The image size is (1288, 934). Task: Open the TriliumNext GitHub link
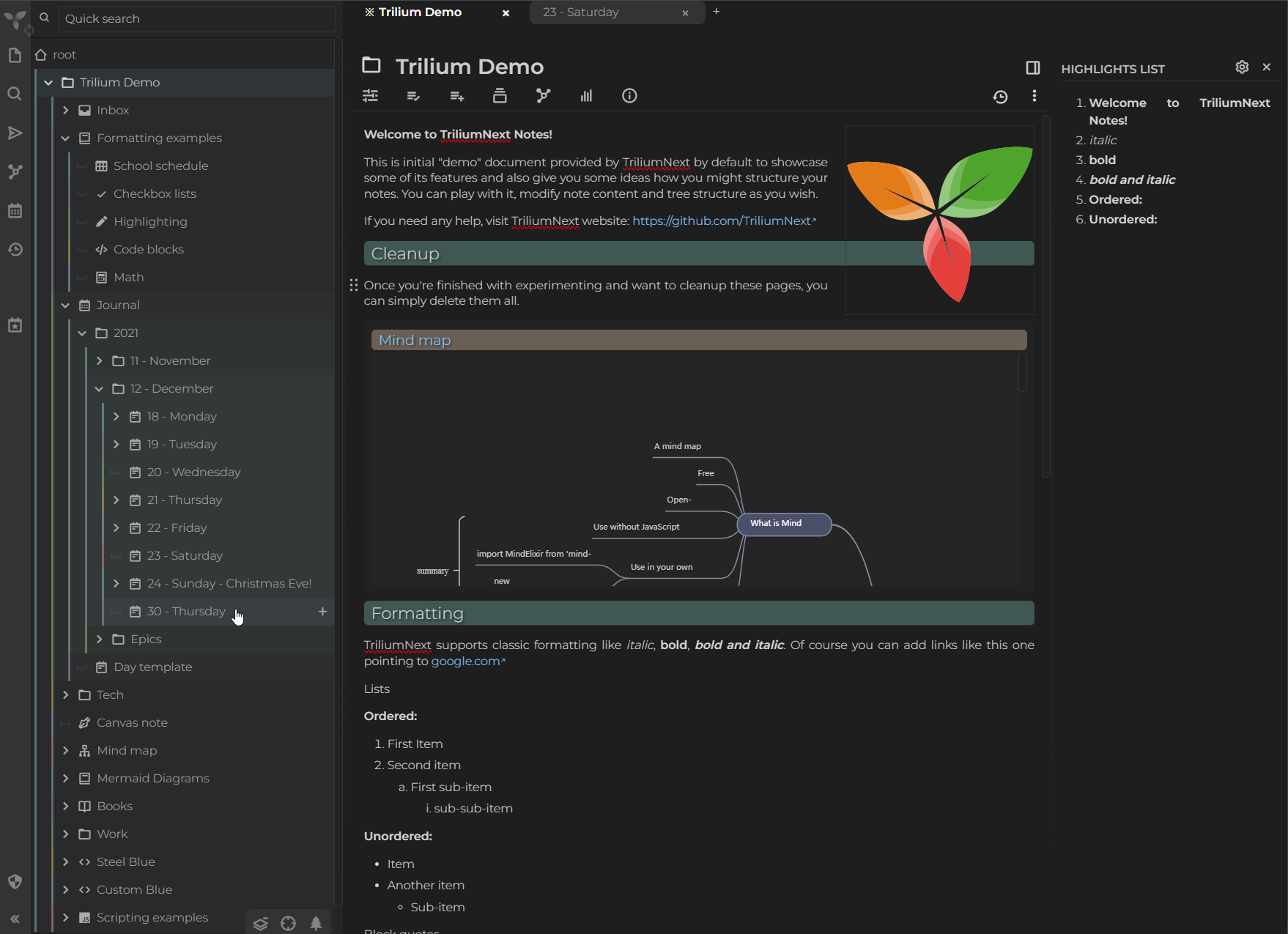pos(724,220)
